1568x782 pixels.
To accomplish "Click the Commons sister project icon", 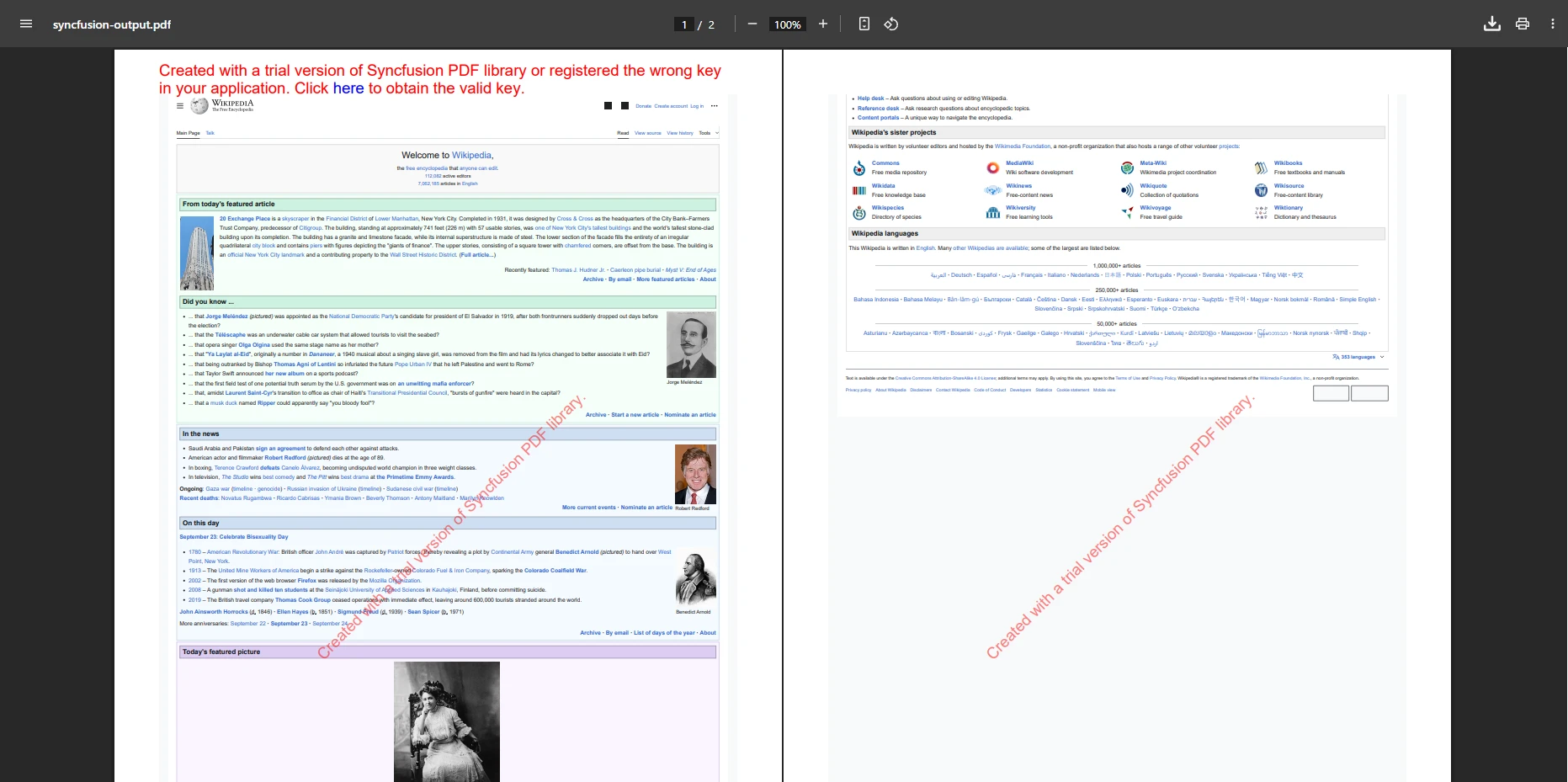I will click(859, 168).
